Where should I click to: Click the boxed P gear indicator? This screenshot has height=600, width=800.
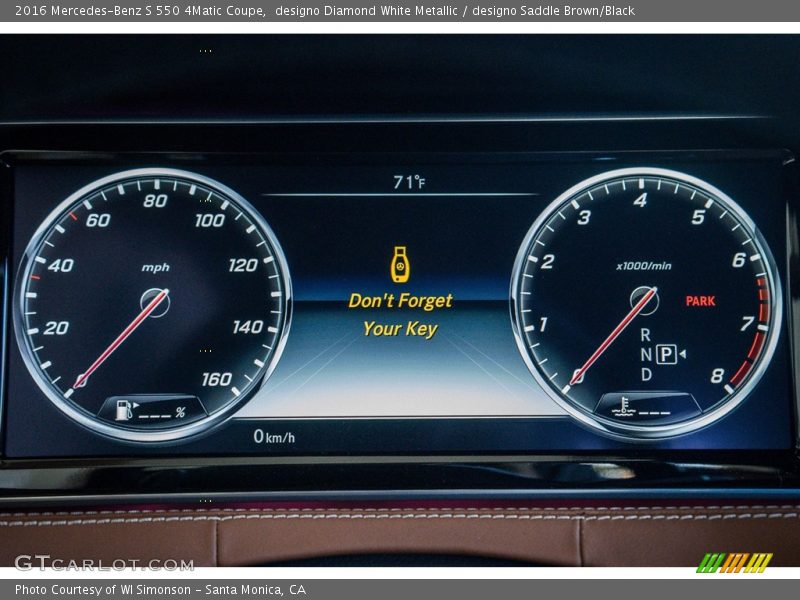[x=665, y=353]
